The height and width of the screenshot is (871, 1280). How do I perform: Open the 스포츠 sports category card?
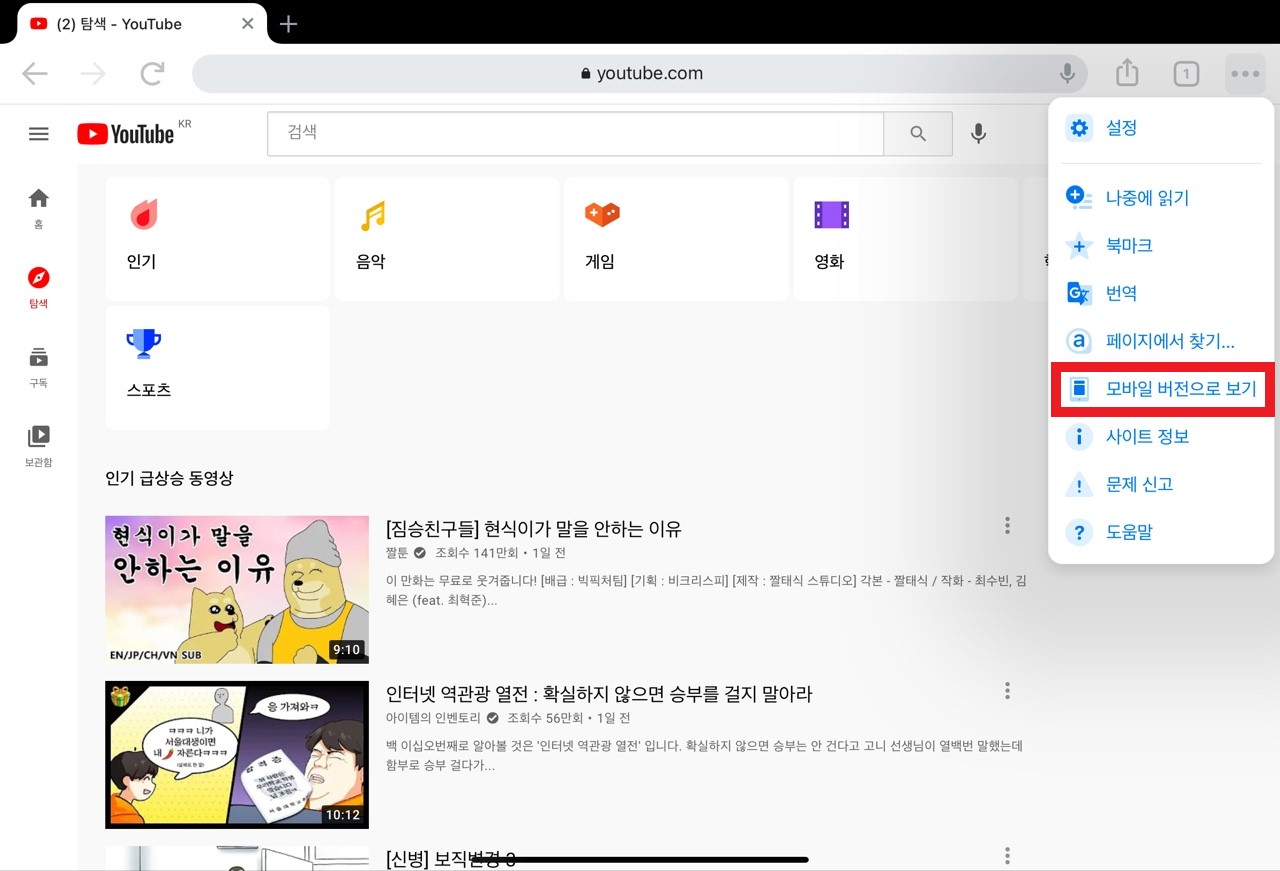pyautogui.click(x=217, y=368)
